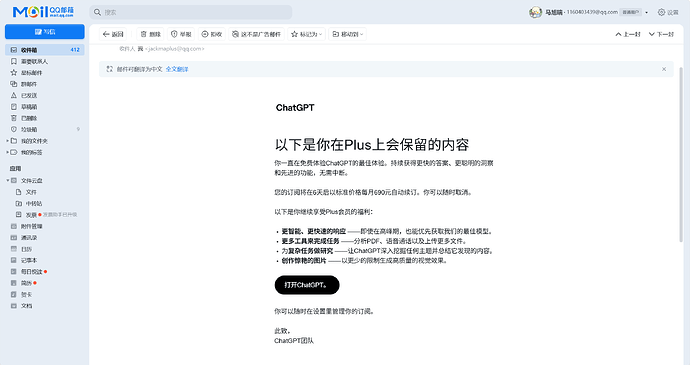The height and width of the screenshot is (365, 690).
Task: Go to 下一封 next email
Action: point(661,34)
